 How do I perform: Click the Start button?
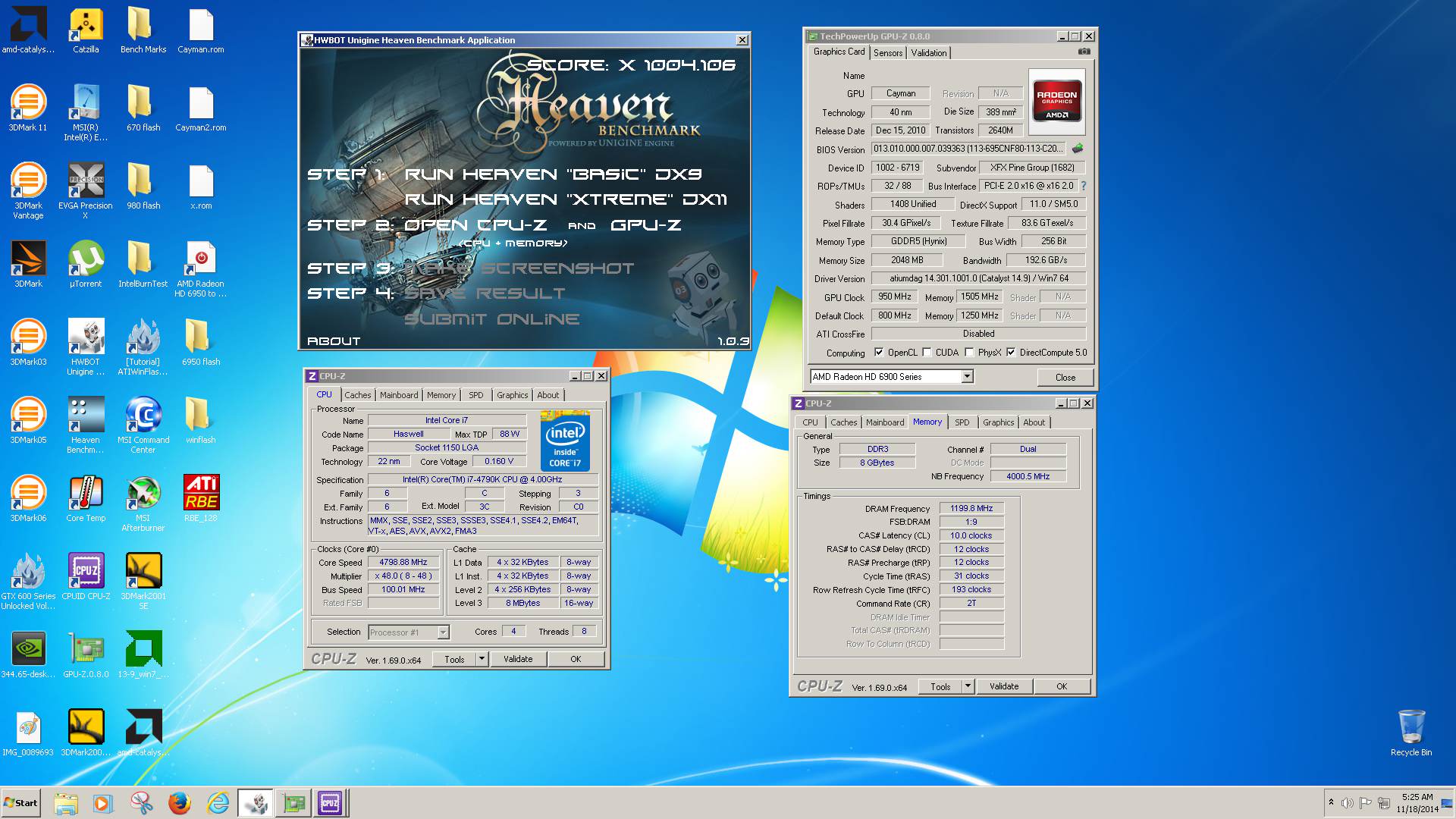[21, 803]
